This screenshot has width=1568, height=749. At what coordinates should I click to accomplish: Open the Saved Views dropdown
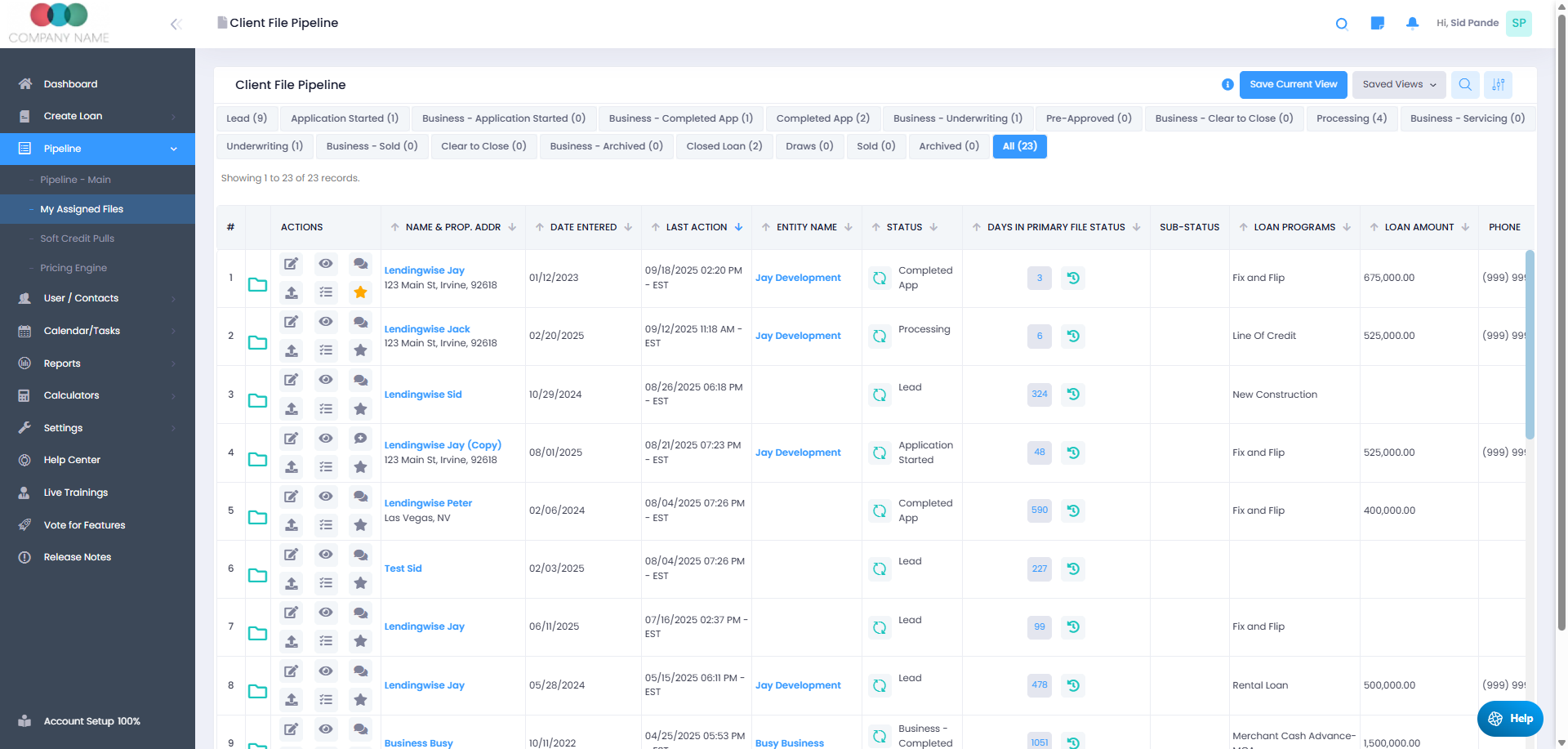click(x=1398, y=84)
